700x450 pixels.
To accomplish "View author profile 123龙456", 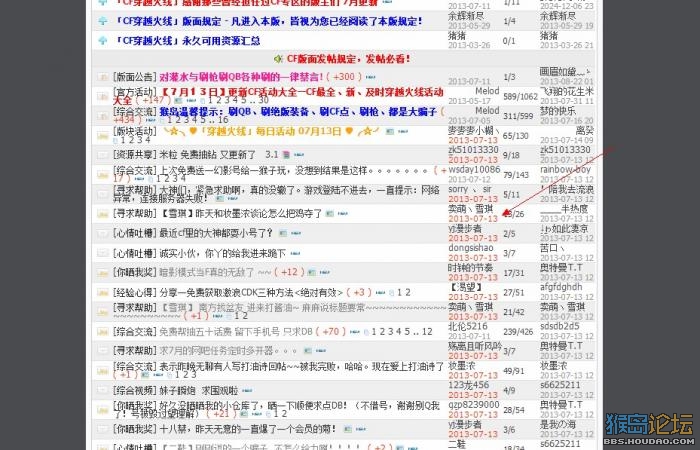I will [469, 385].
